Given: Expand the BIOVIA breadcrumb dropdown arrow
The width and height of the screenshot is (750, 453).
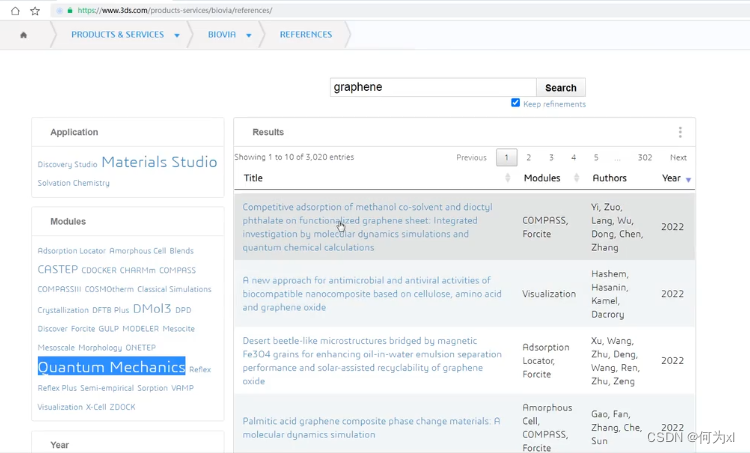Looking at the screenshot, I should (249, 35).
